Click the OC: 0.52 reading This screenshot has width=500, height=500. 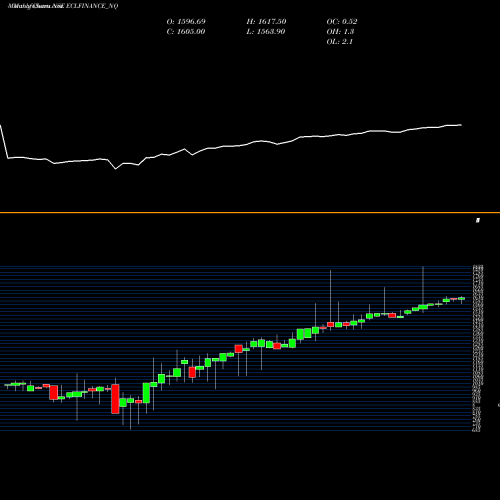pos(342,21)
